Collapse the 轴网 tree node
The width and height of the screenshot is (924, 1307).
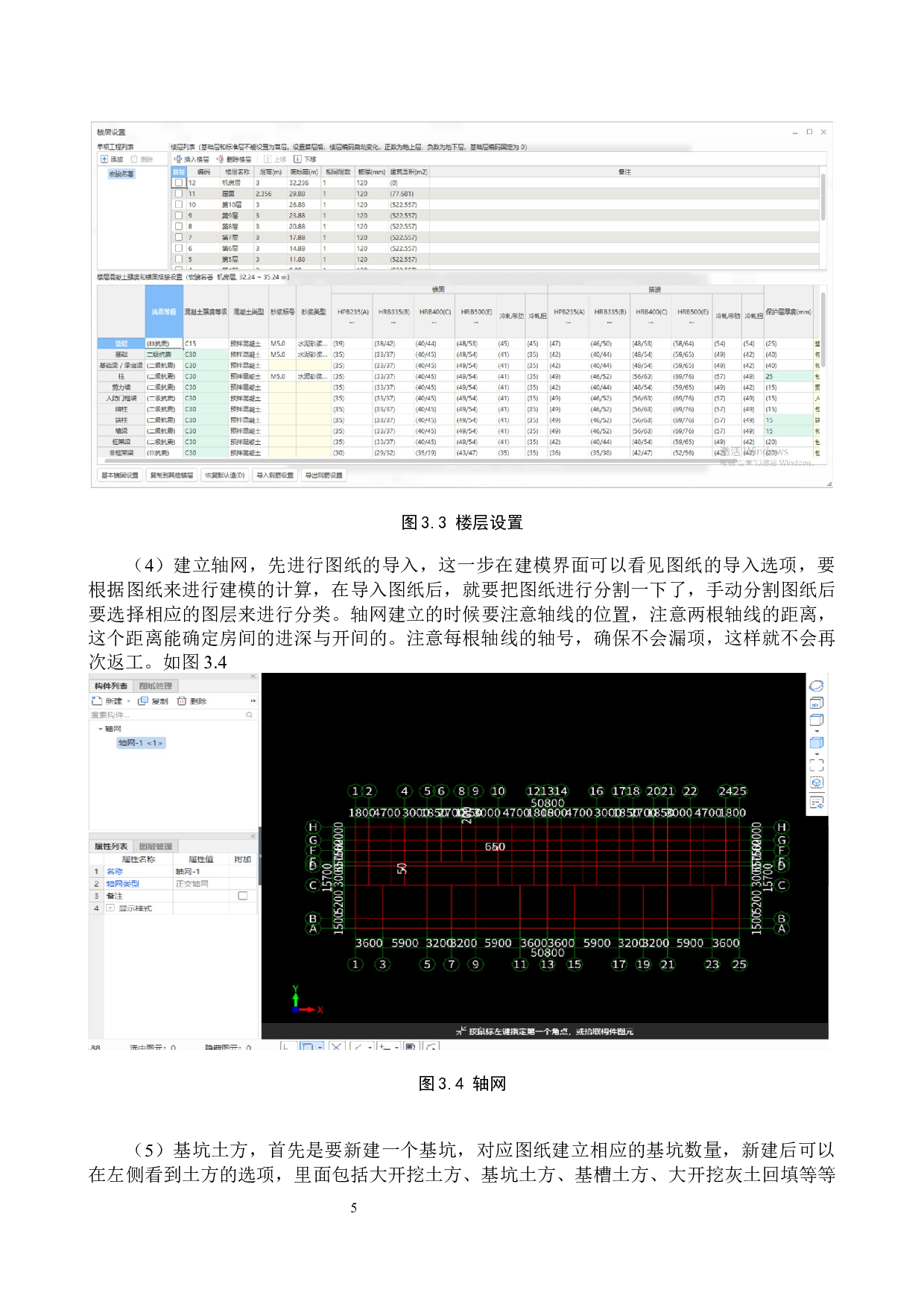(101, 729)
